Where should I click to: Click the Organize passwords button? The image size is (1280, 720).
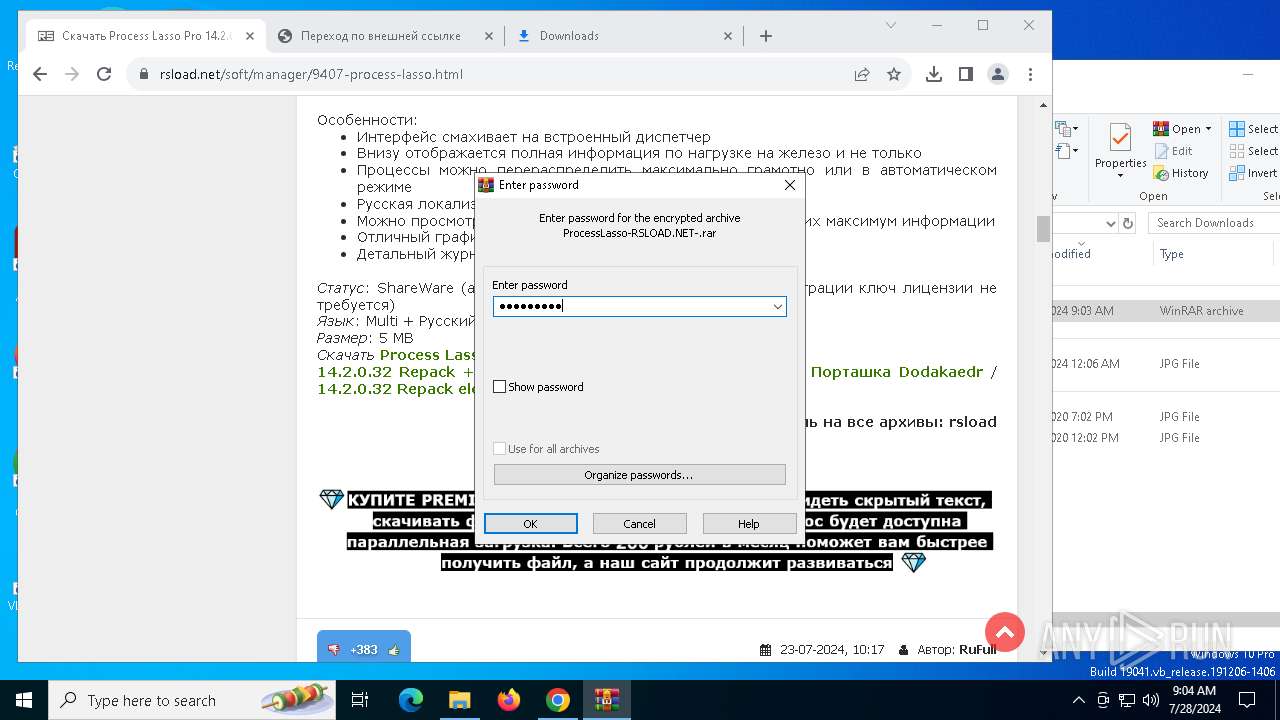pos(639,475)
